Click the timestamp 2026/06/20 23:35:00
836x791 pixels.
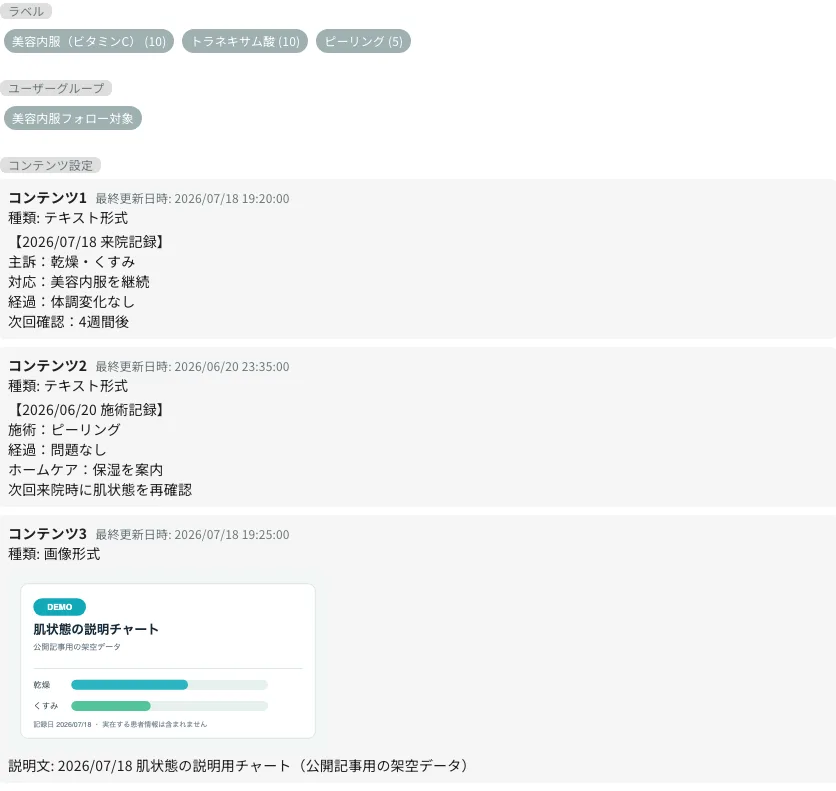pos(232,367)
